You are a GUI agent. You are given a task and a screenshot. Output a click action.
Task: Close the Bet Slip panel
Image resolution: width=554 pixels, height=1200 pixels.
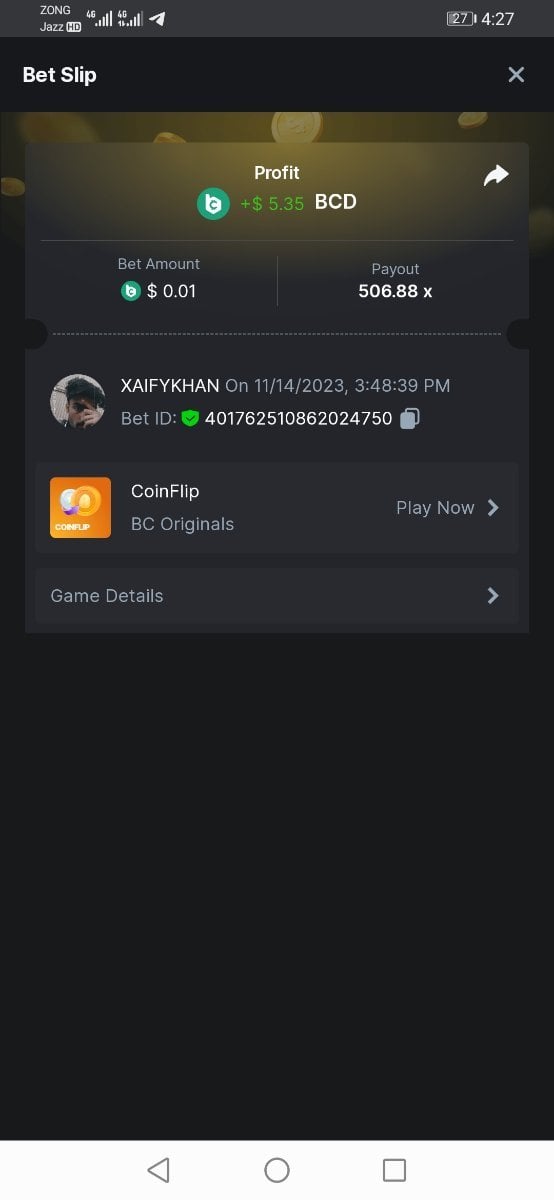pyautogui.click(x=516, y=75)
